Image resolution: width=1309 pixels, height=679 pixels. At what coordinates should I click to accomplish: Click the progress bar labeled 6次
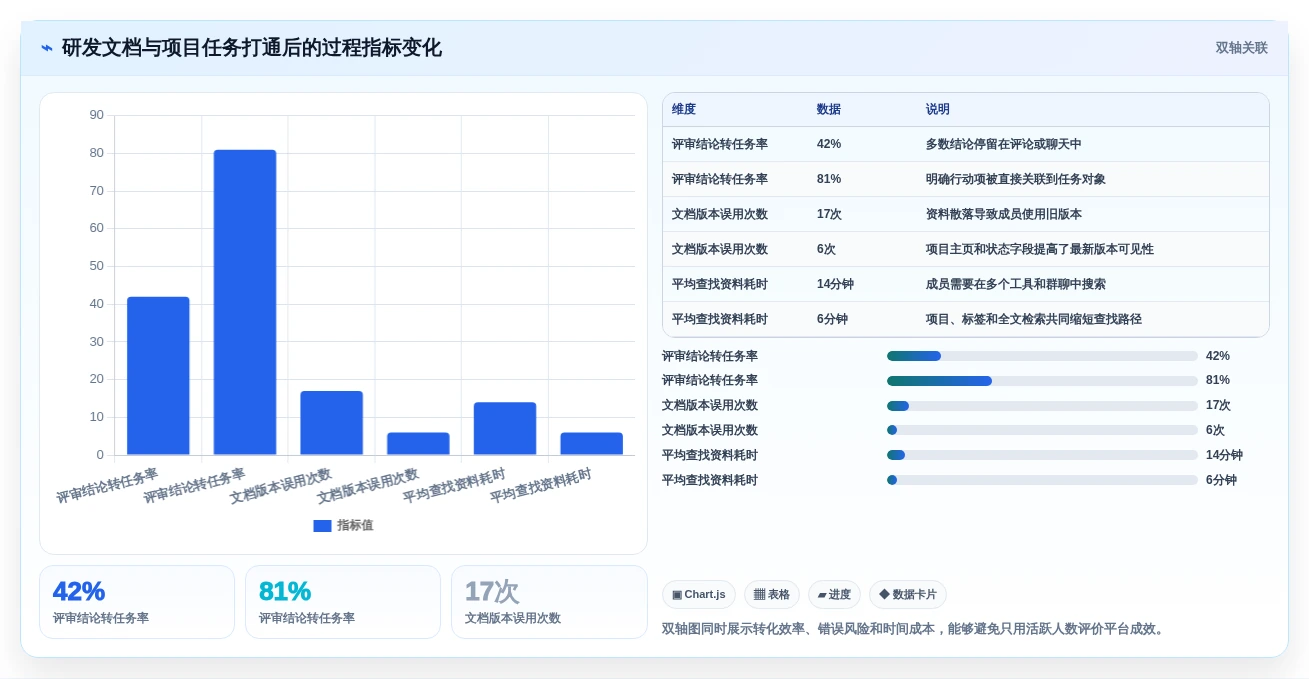pos(1042,430)
